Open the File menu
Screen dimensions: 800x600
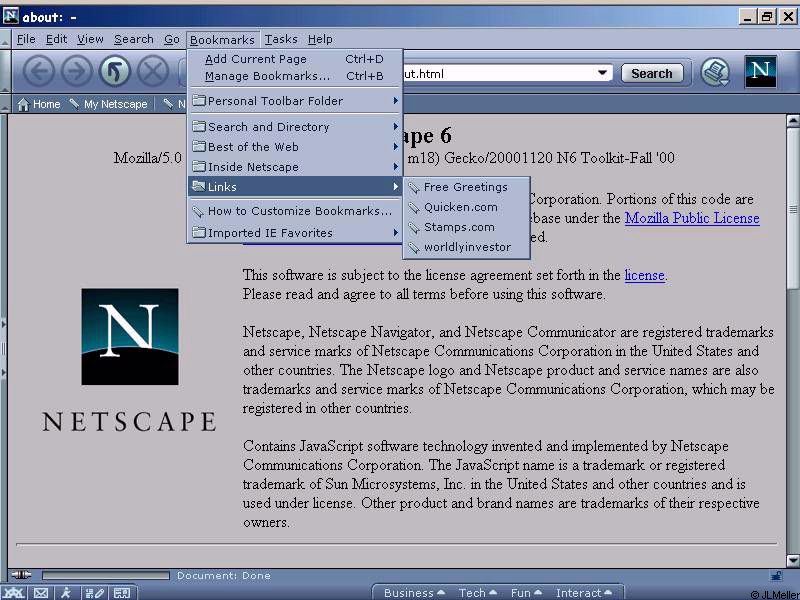[26, 39]
